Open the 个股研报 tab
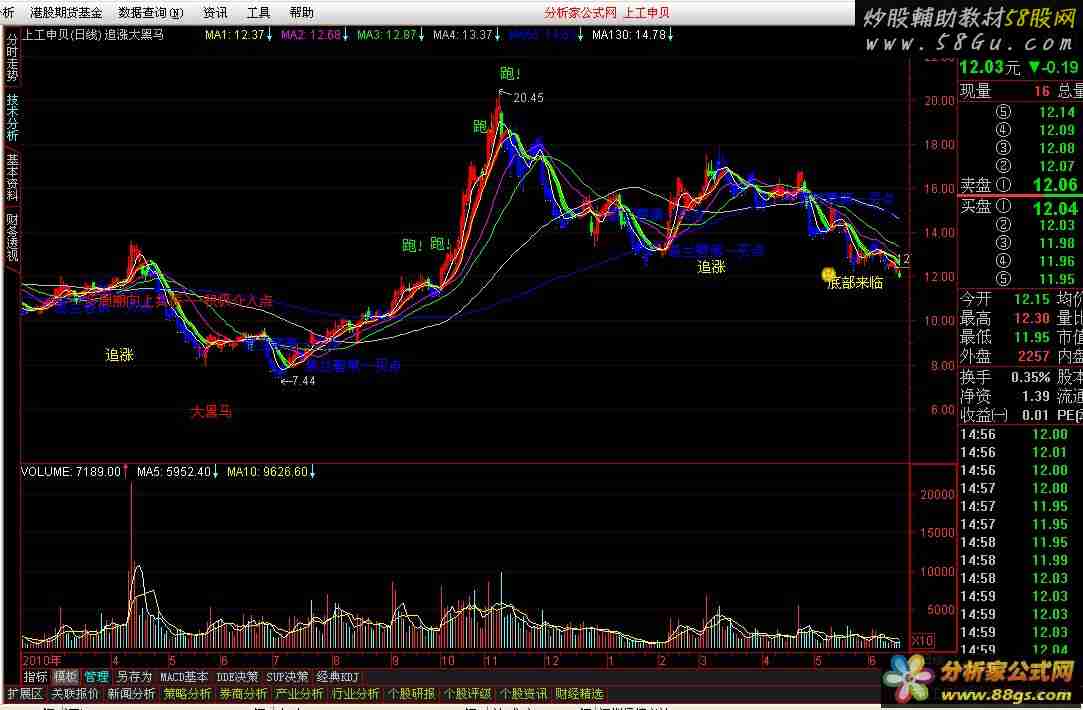 tap(412, 693)
